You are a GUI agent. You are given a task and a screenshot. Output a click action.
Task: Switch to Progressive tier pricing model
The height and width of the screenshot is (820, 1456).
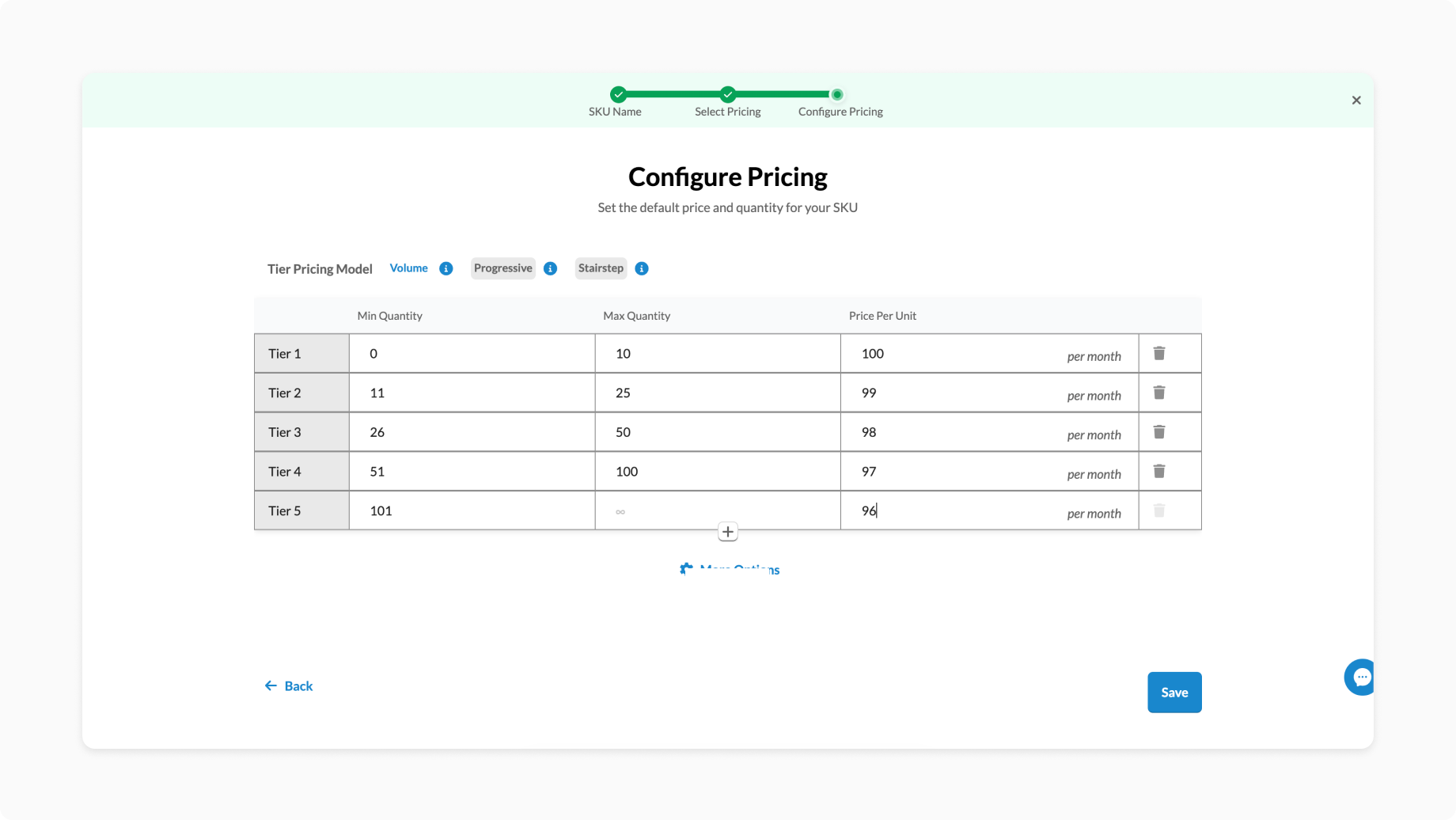[x=502, y=268]
